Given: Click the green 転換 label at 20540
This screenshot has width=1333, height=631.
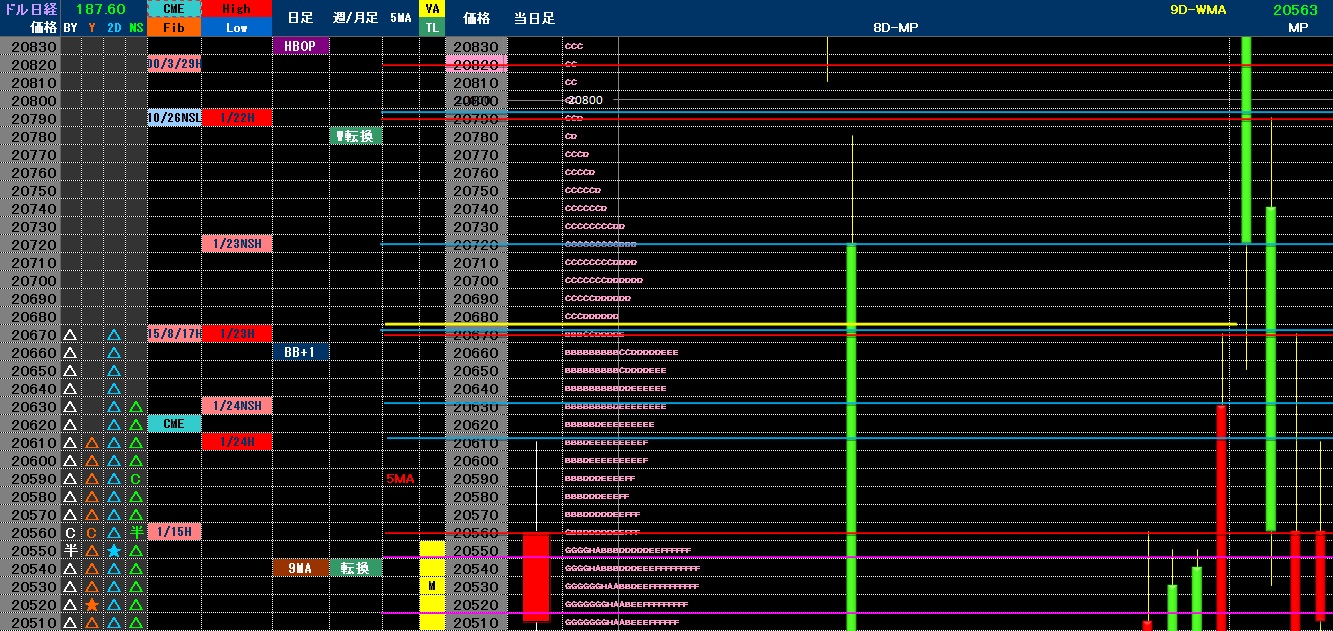Looking at the screenshot, I should (356, 568).
